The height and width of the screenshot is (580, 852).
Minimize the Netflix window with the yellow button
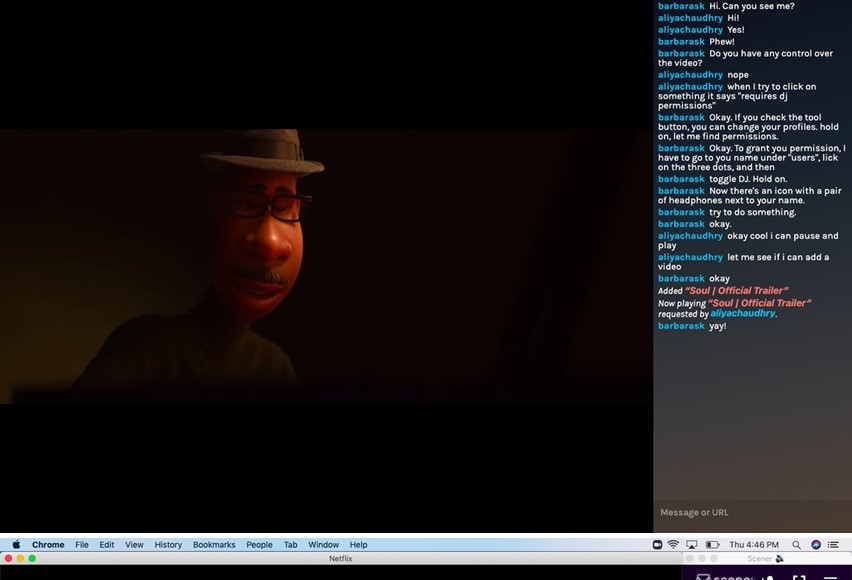(x=20, y=558)
